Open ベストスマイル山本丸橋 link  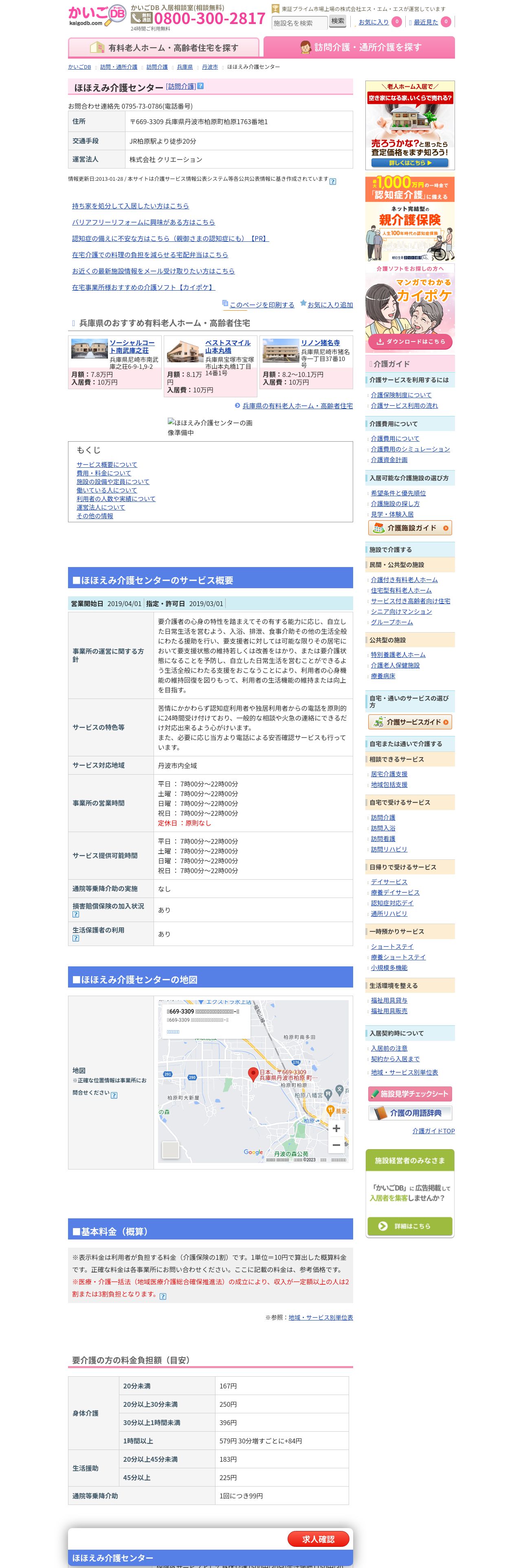[228, 347]
